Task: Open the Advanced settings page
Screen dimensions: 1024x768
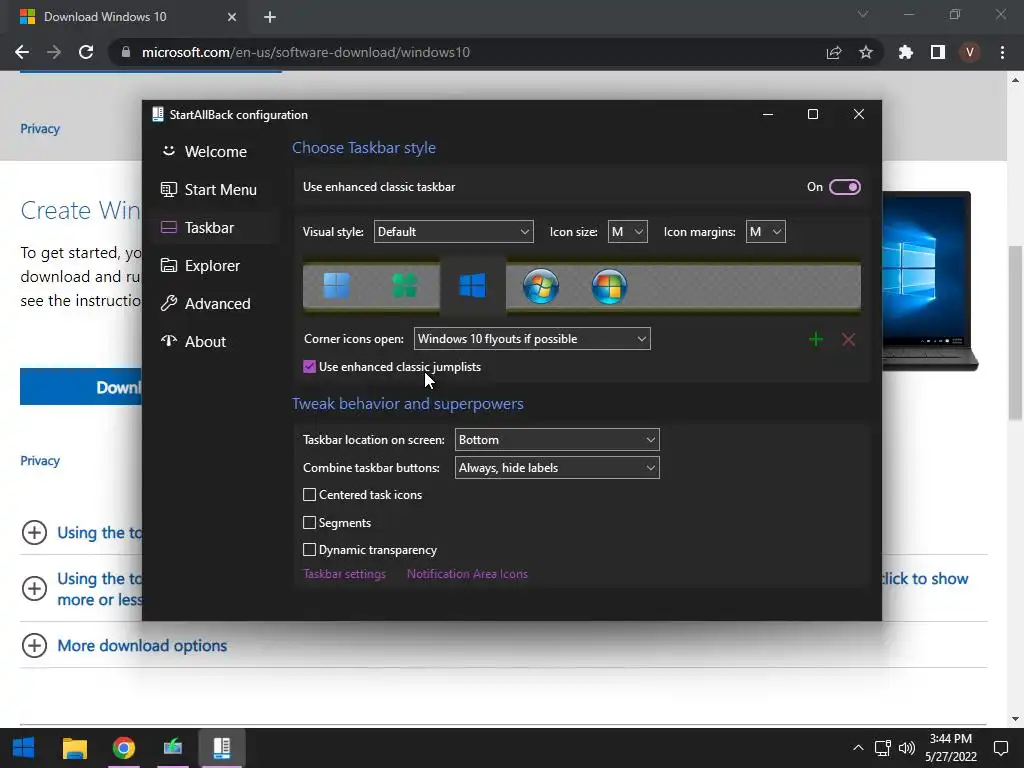Action: pyautogui.click(x=216, y=304)
